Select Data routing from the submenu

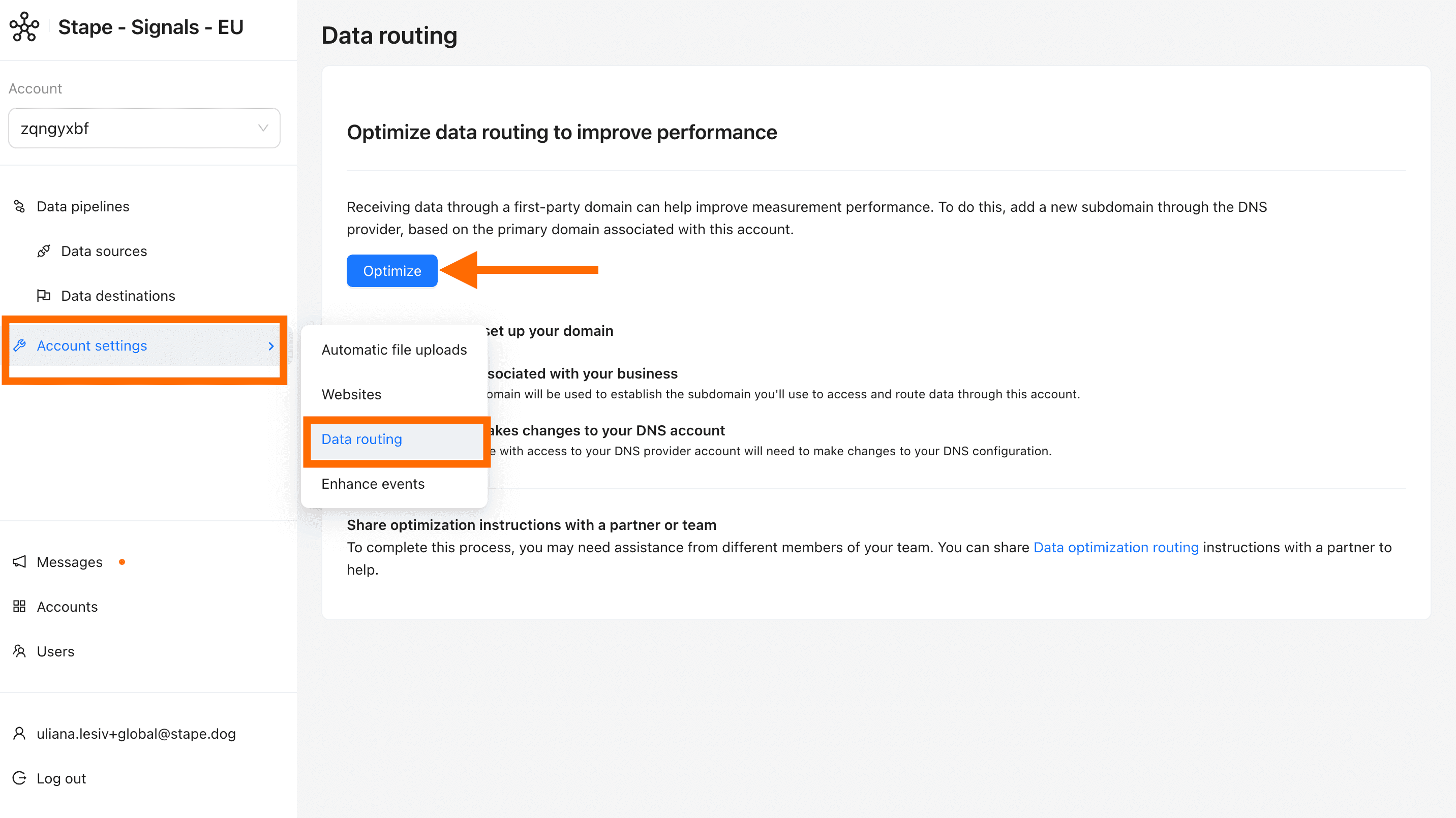pyautogui.click(x=361, y=439)
